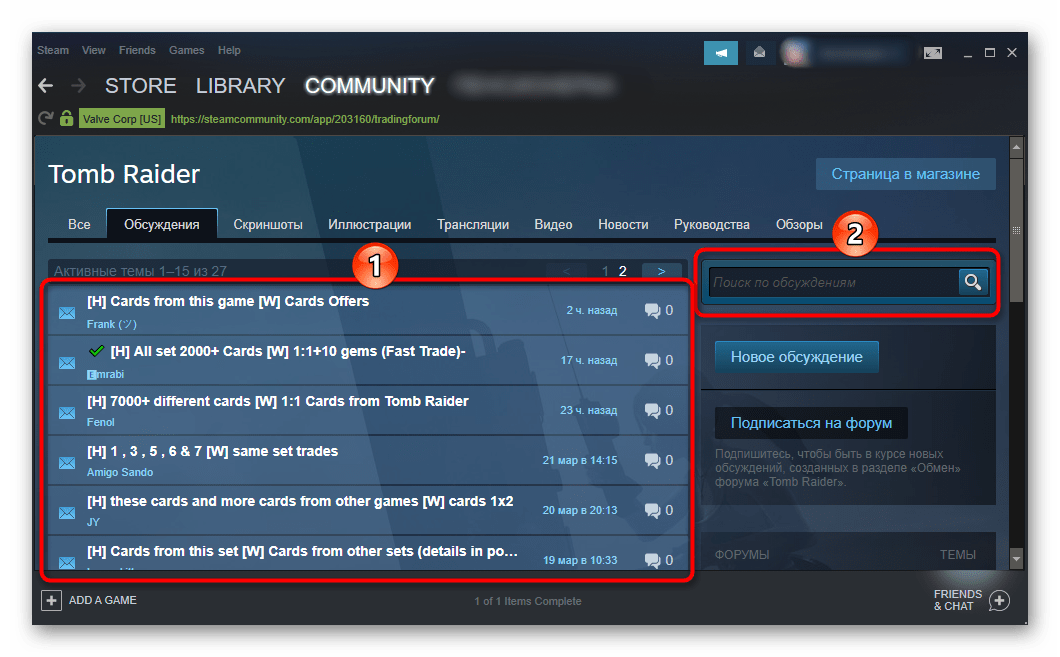Click Valve Corp [US] certificate label

pyautogui.click(x=122, y=119)
